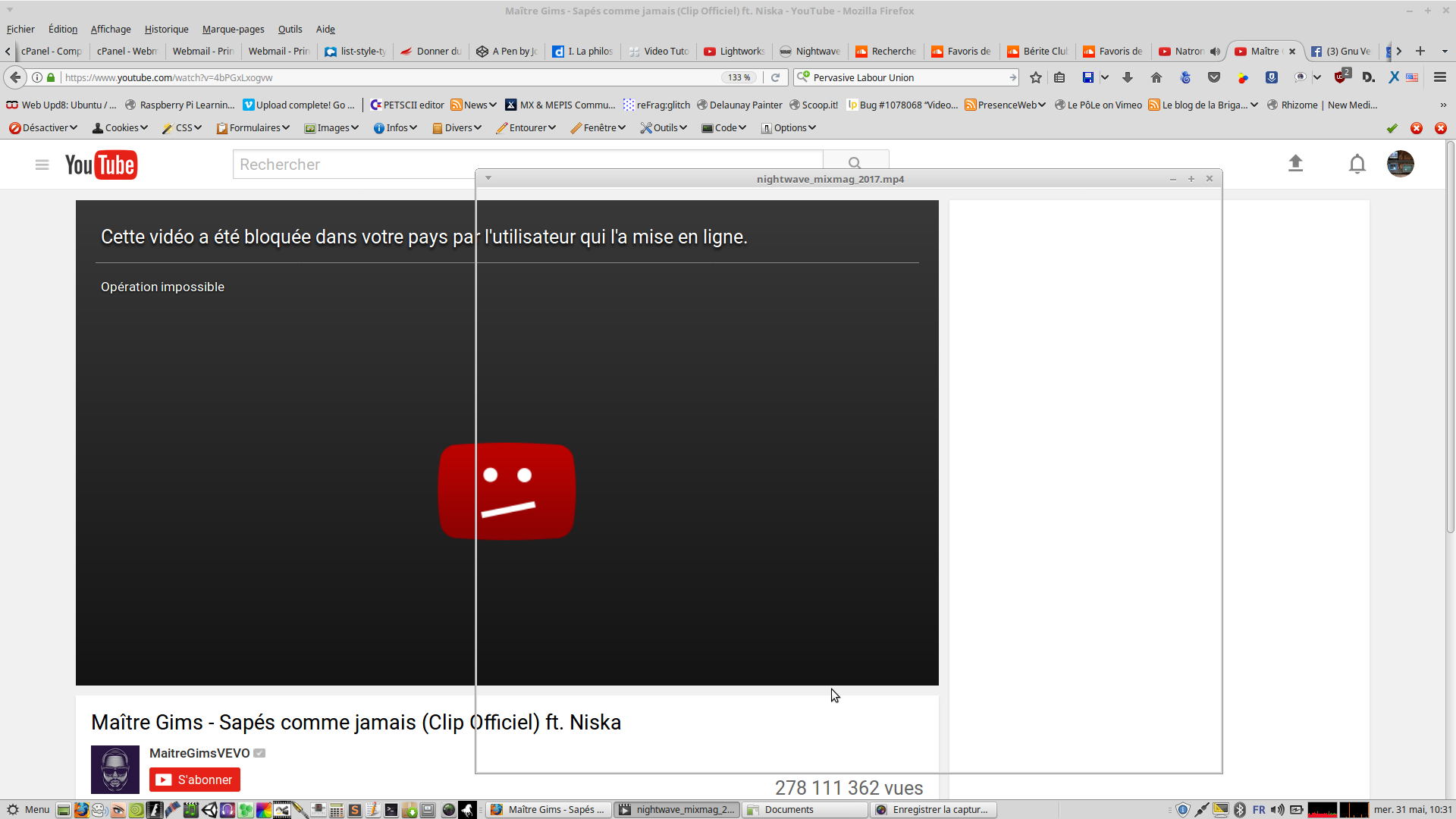Image resolution: width=1456 pixels, height=819 pixels.
Task: Open the News bookmark folder dropdown
Action: (x=474, y=105)
